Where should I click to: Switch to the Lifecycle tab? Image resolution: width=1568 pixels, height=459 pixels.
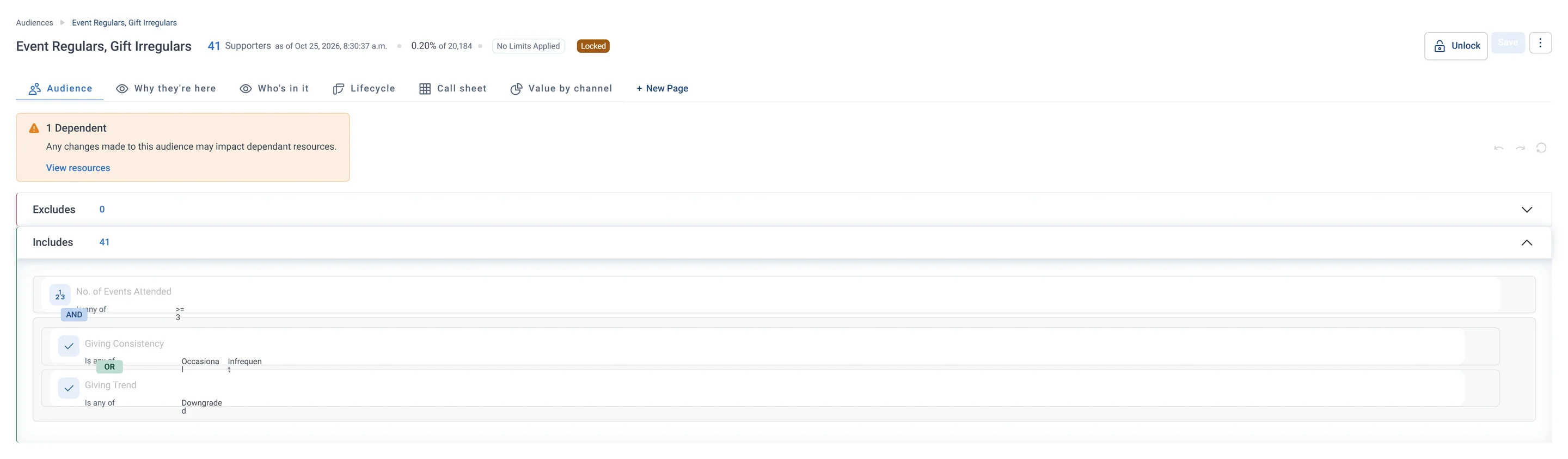364,89
